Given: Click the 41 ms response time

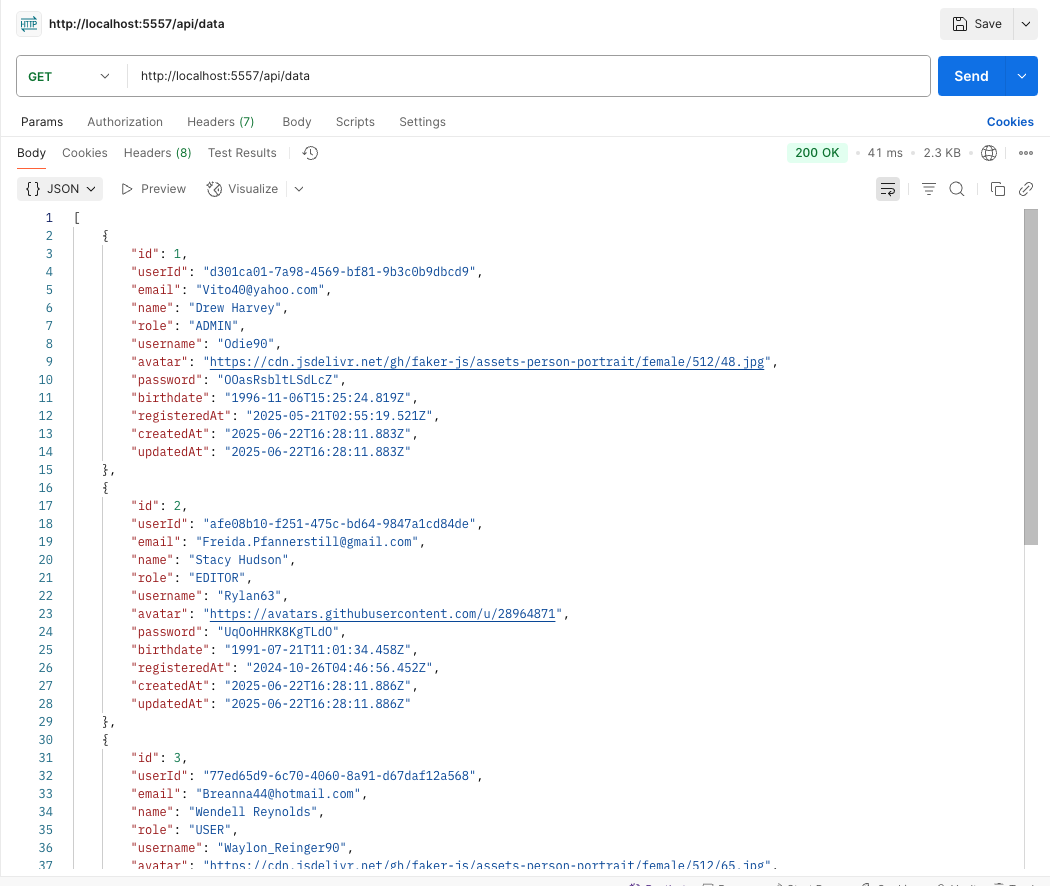Looking at the screenshot, I should [x=885, y=153].
